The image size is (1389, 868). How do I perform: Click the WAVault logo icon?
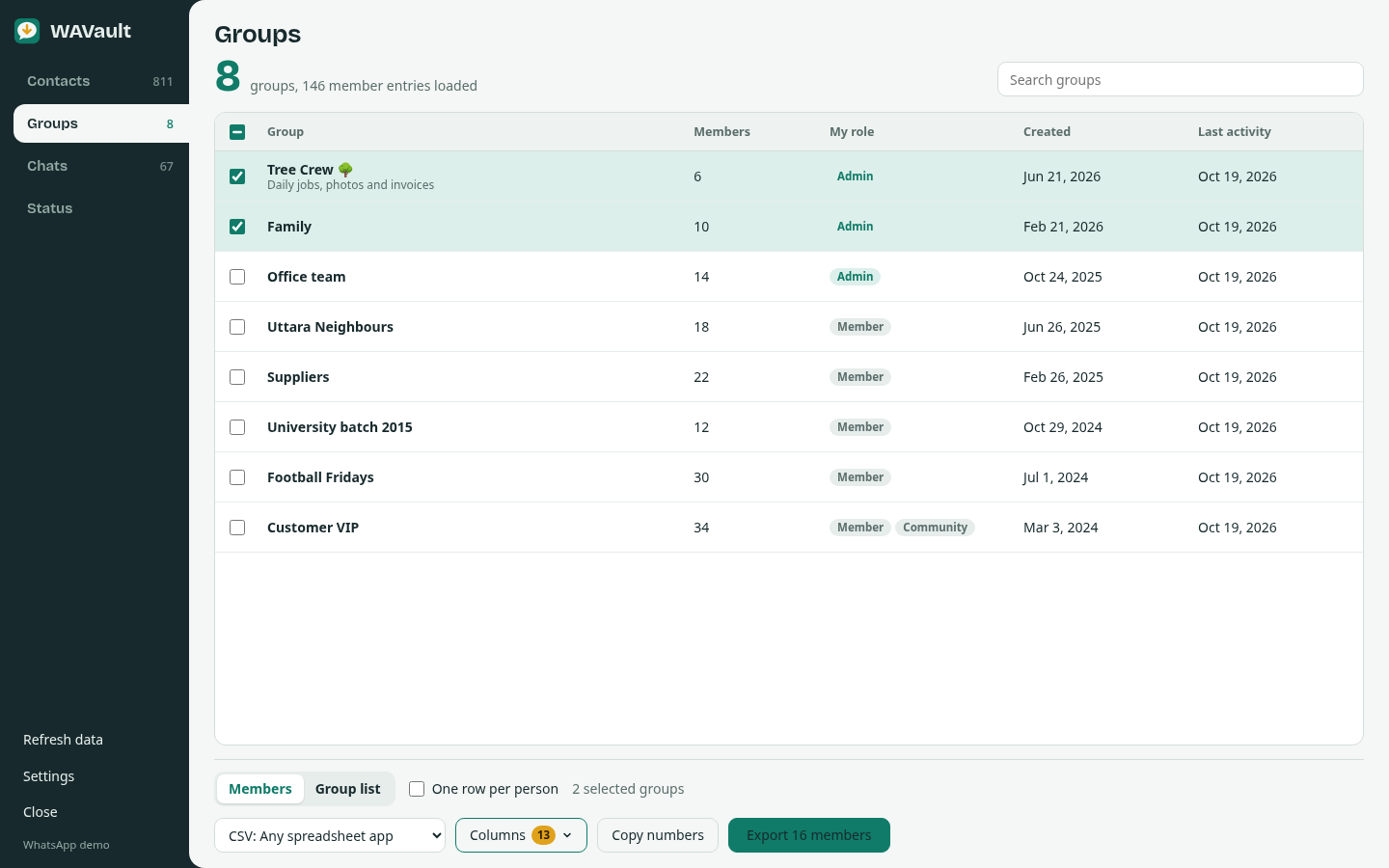27,31
